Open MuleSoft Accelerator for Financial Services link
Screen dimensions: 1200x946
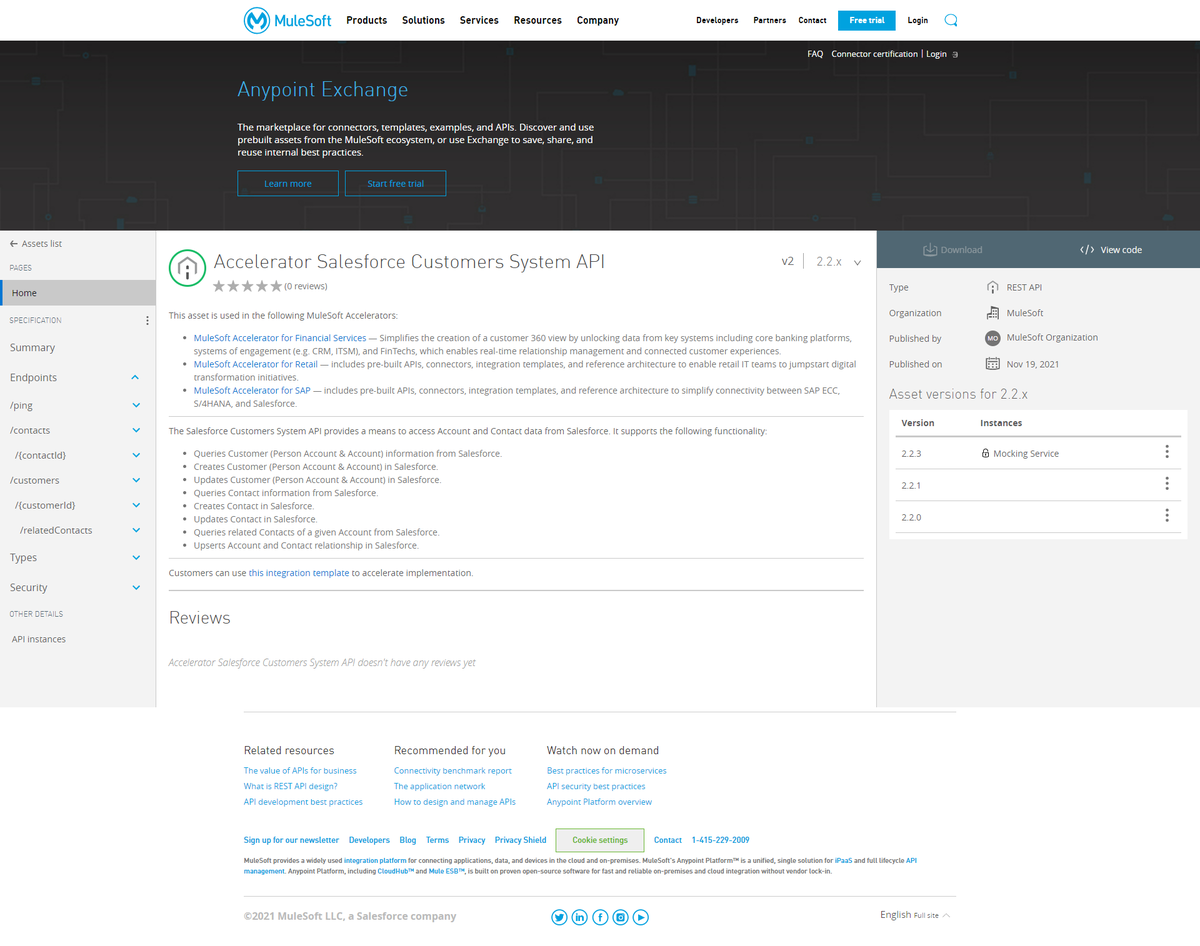click(x=280, y=338)
